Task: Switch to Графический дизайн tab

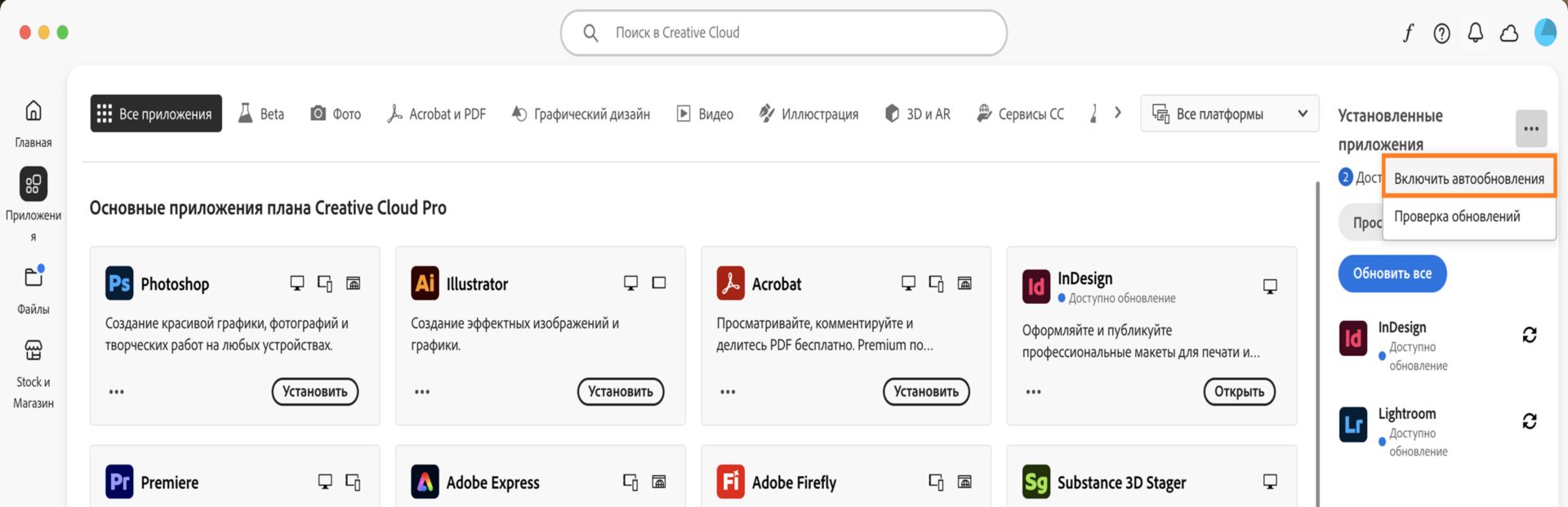Action: coord(581,113)
